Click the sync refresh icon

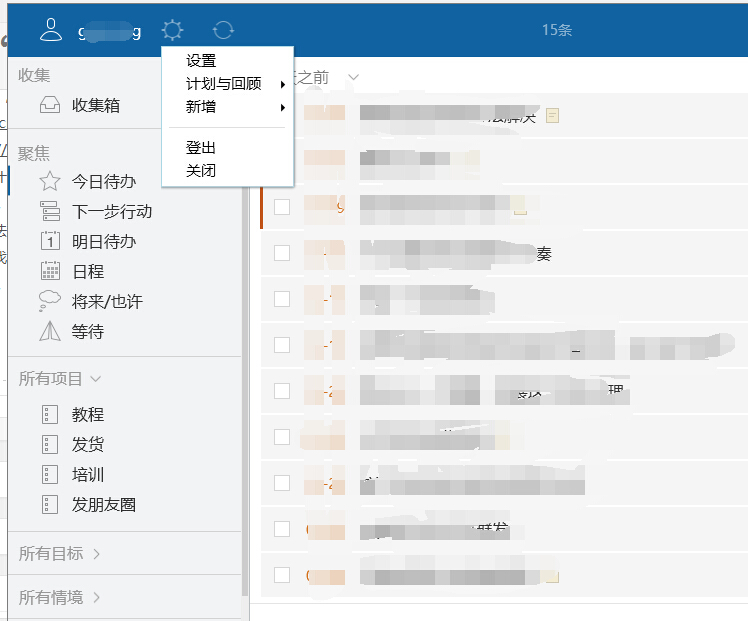[x=224, y=30]
